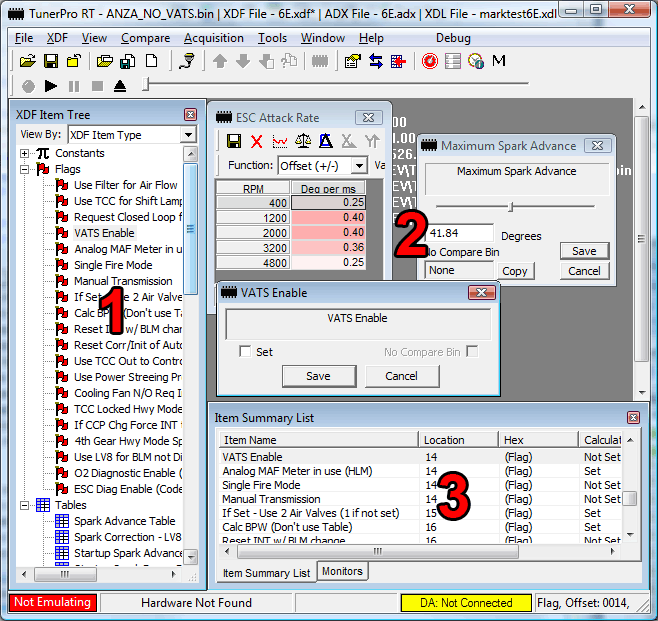Viewport: 658px width, 621px height.
Task: Collapse the Flags tree node
Action: (x=25, y=169)
